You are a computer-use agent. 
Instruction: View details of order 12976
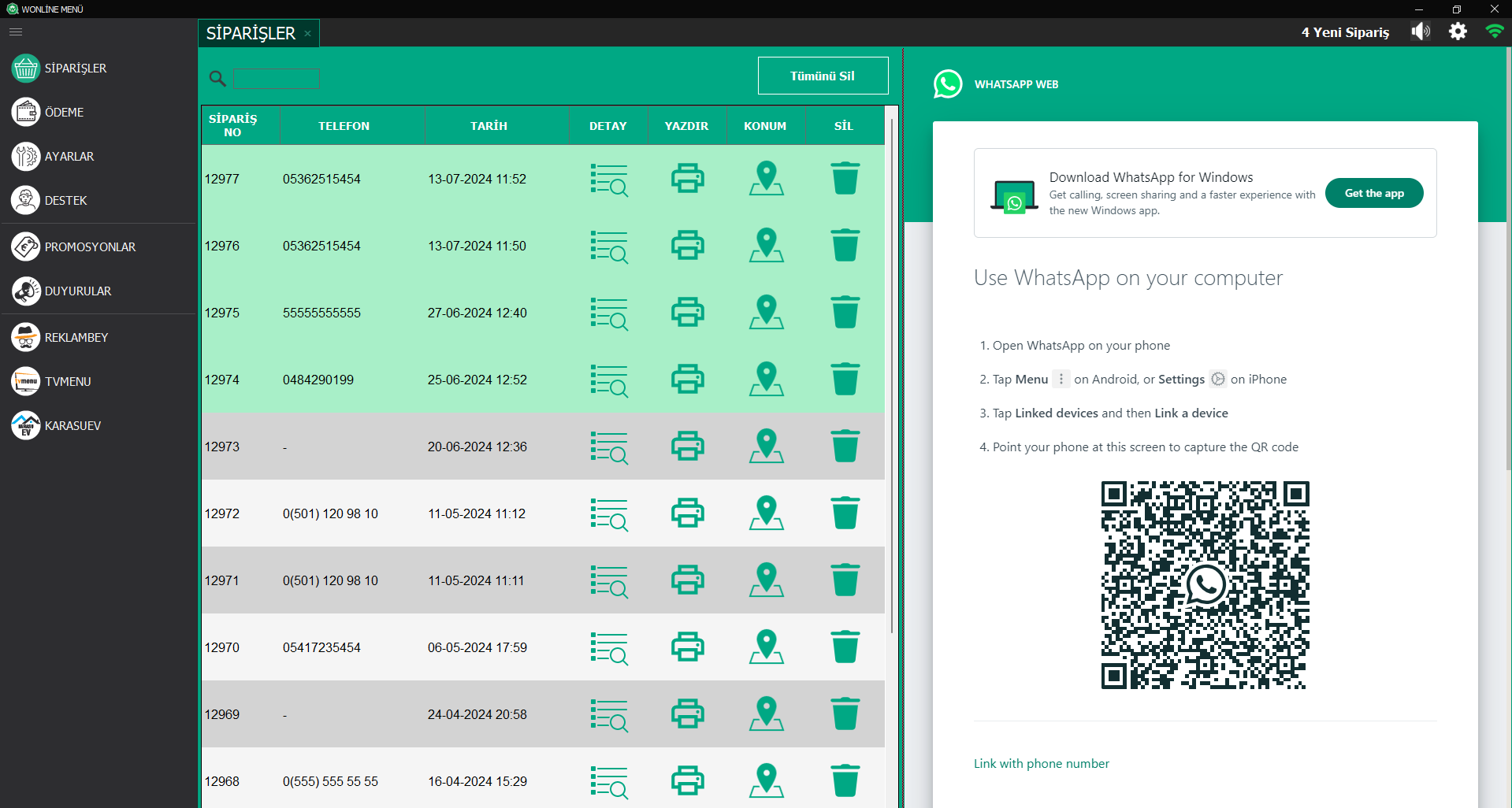[609, 246]
